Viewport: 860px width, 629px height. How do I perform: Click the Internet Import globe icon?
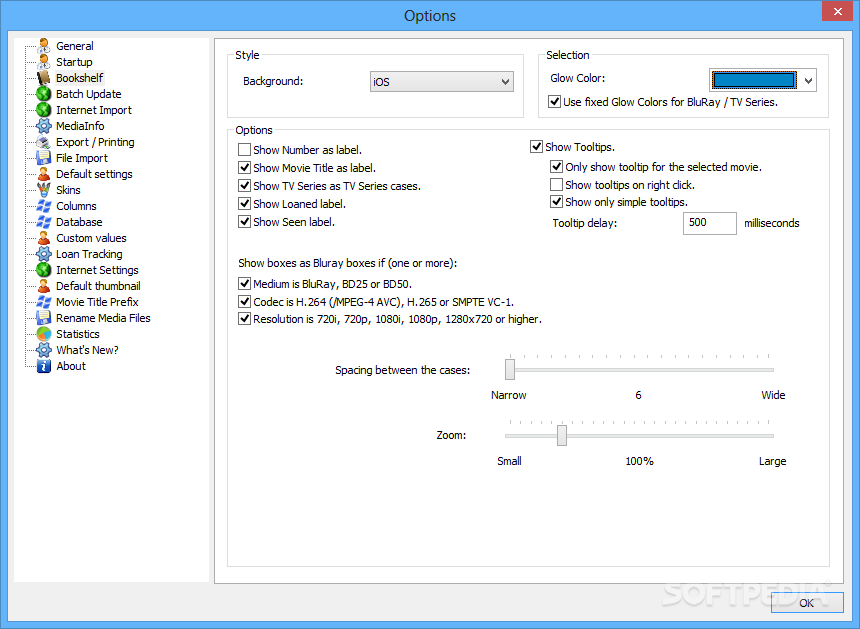(x=44, y=110)
